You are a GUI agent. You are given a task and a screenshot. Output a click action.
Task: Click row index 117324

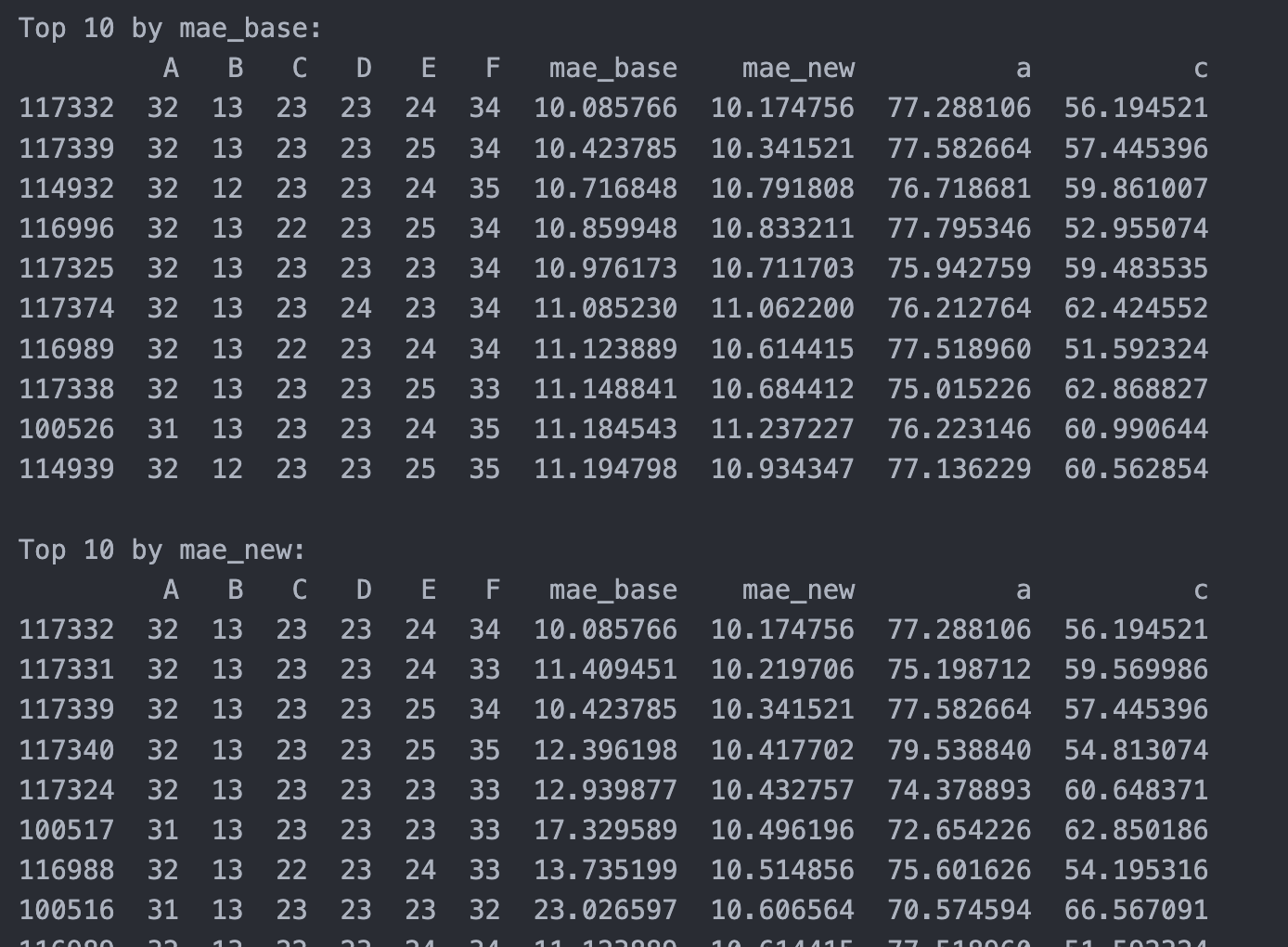(66, 790)
